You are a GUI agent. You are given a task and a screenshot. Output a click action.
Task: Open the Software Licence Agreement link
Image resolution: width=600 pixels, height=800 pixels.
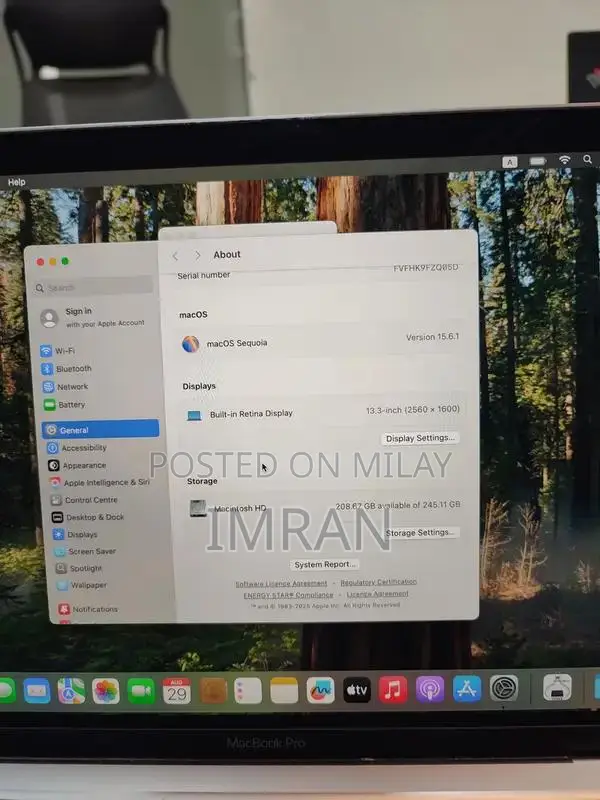[281, 584]
